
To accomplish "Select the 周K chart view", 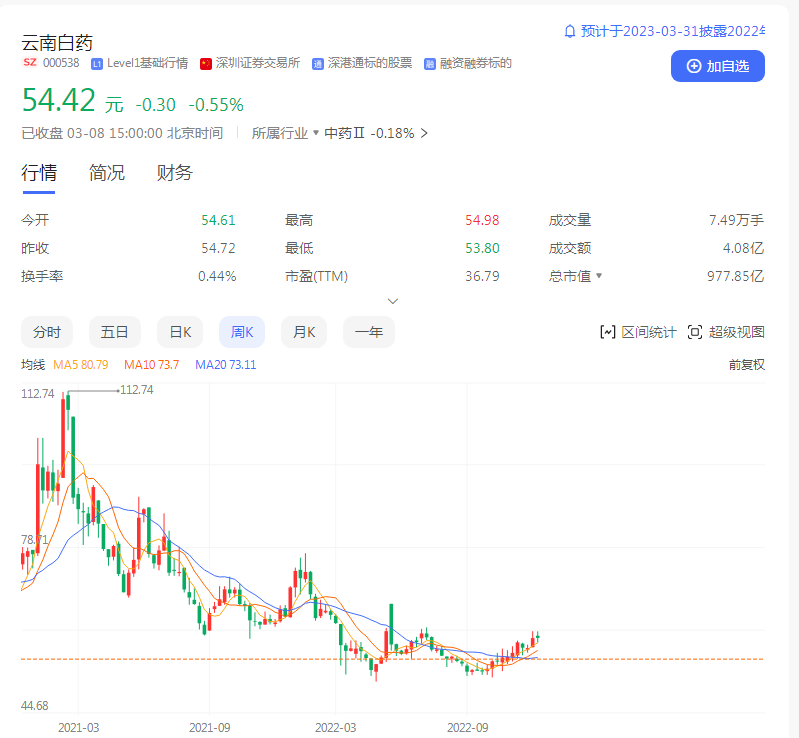I will 242,332.
